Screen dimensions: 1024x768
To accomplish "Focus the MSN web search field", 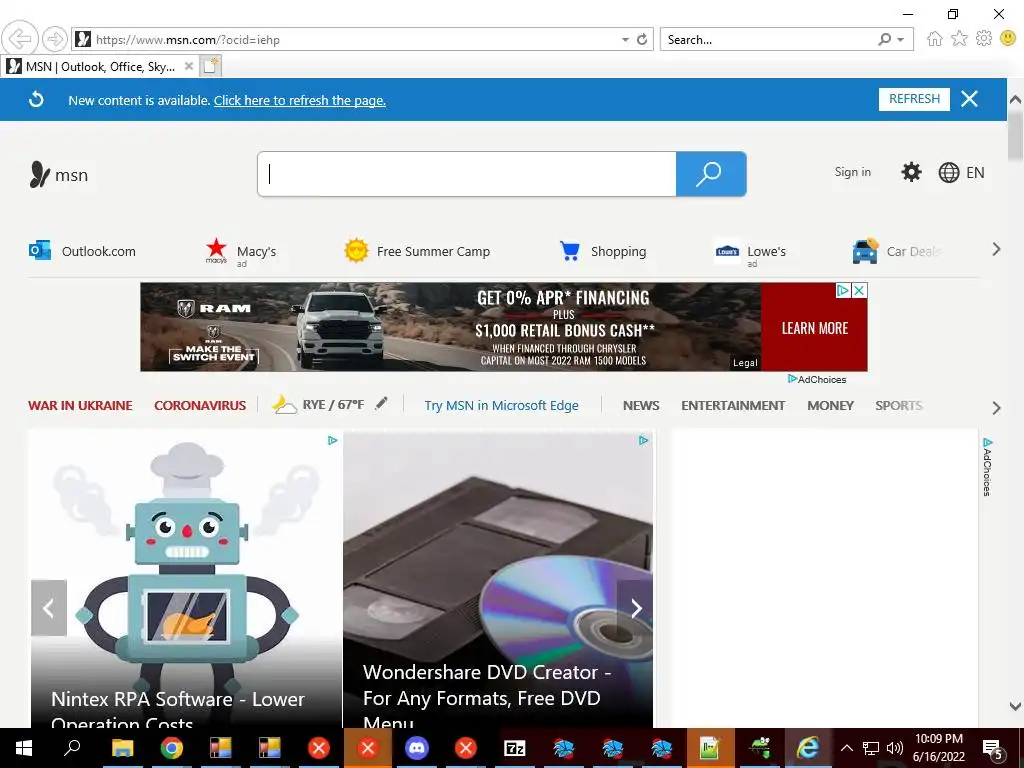I will (467, 174).
